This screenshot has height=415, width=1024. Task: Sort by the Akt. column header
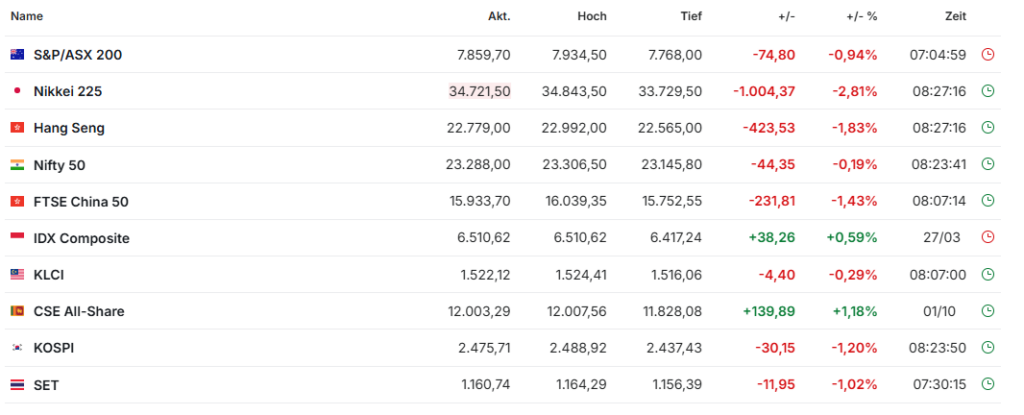499,16
